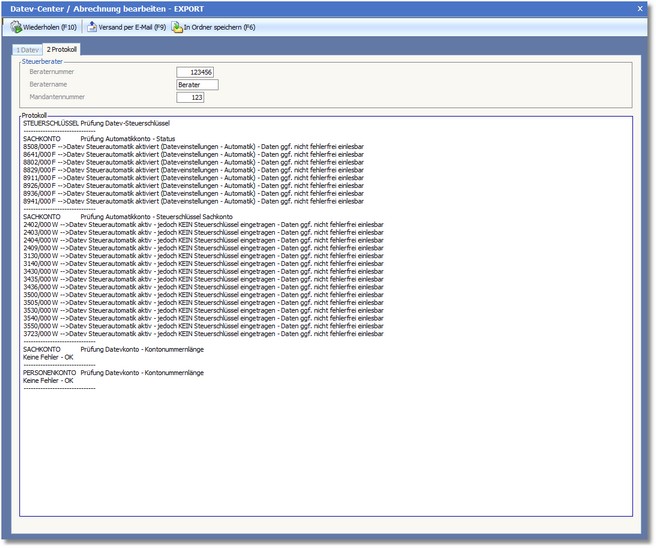
Task: Click the Wiederholen (F10) toolbar icon
Action: tap(16, 27)
